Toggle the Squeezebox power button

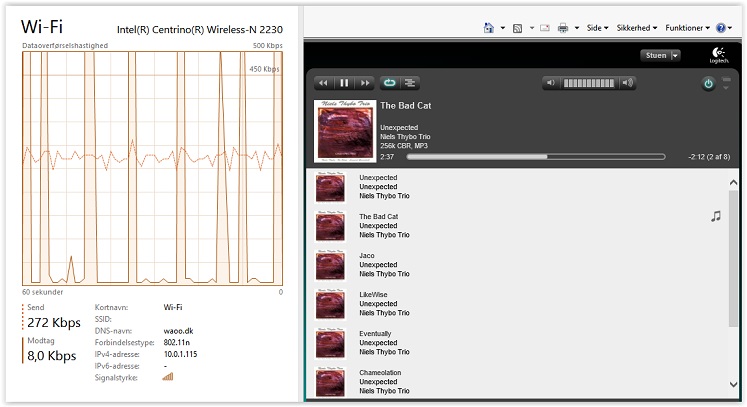click(x=708, y=84)
